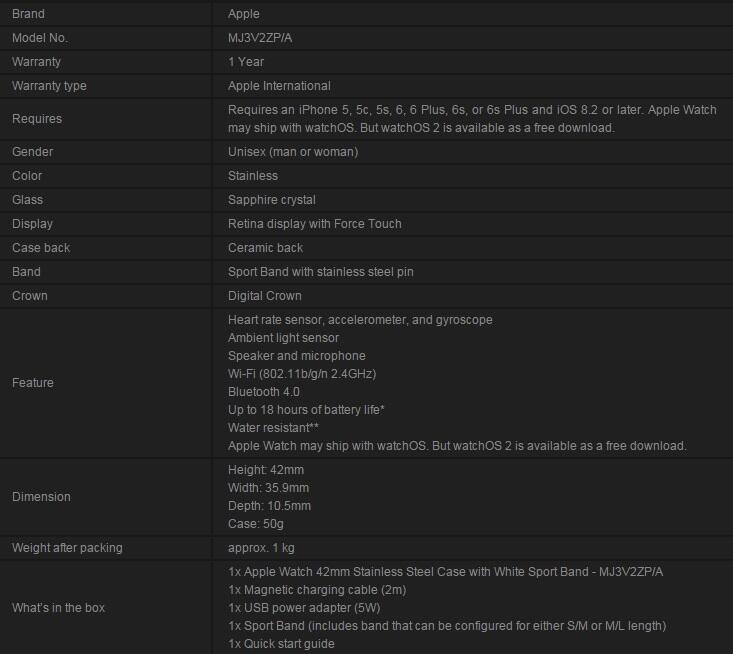Select the Ceramic back value

coord(266,248)
